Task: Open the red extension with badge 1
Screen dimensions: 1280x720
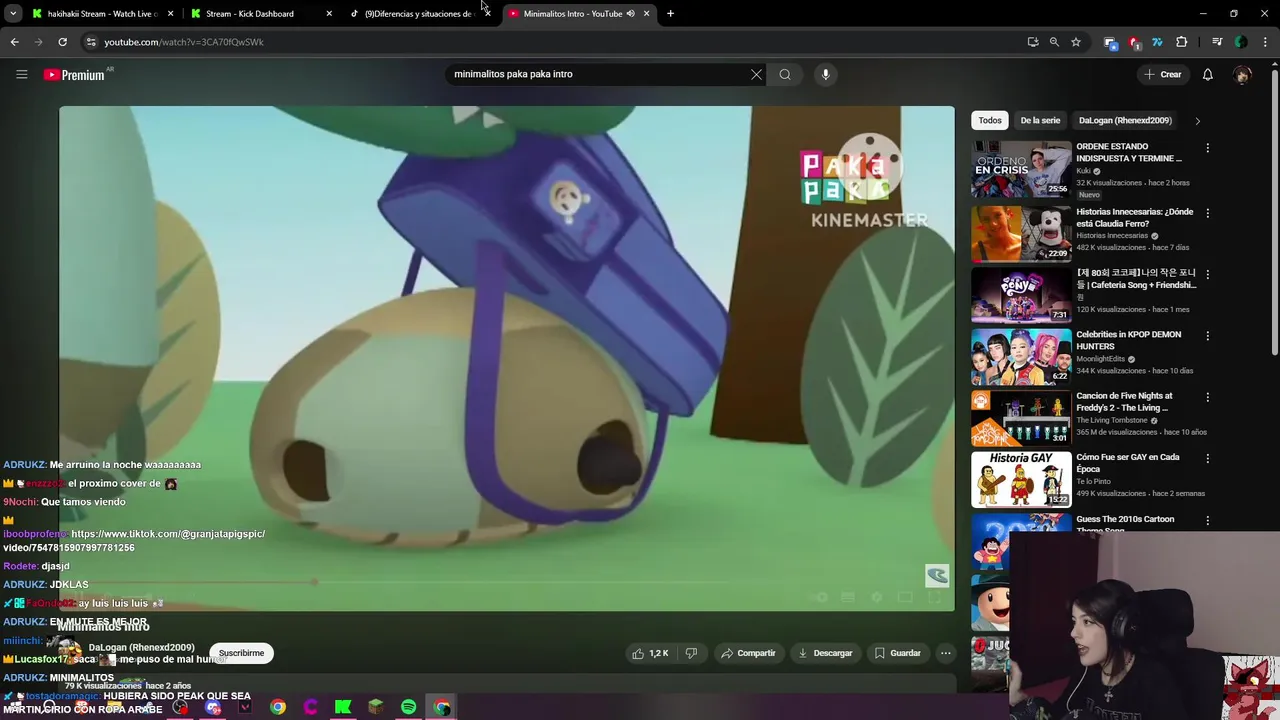Action: 1133,42
